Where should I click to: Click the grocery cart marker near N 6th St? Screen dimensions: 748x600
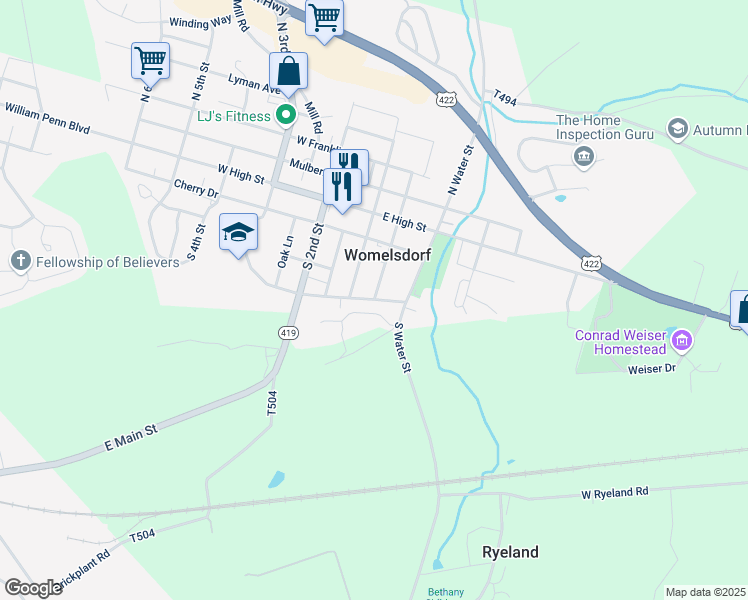[x=150, y=61]
